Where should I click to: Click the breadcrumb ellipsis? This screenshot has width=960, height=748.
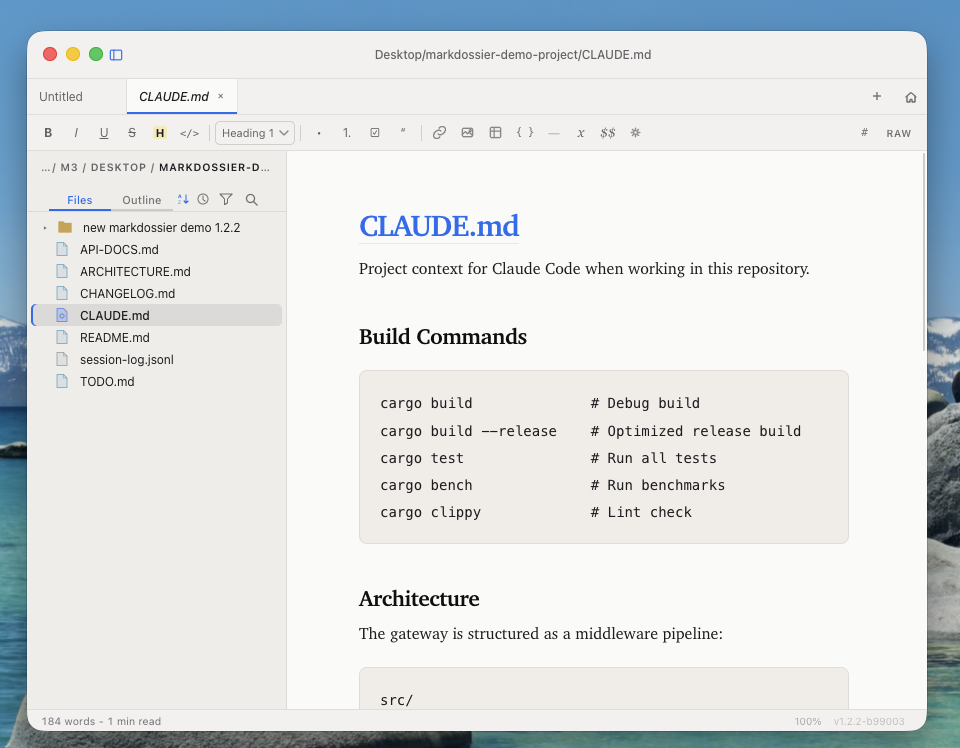(x=46, y=167)
